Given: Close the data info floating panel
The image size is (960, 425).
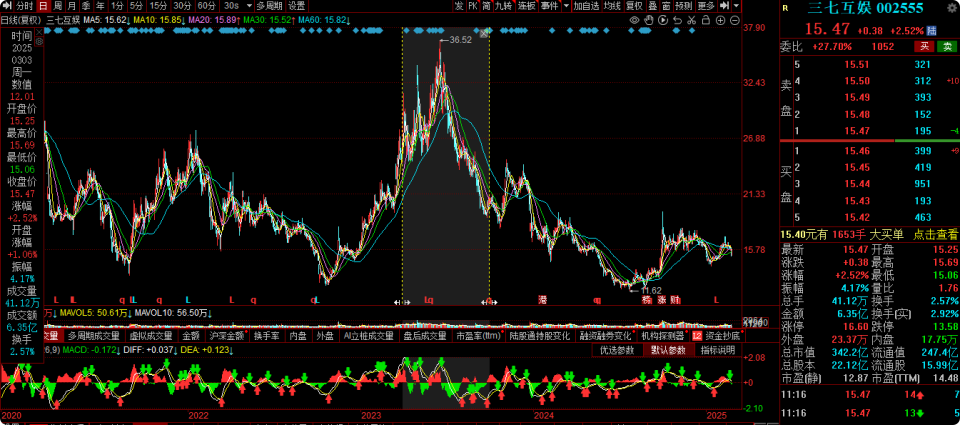Looking at the screenshot, I should click(x=40, y=31).
